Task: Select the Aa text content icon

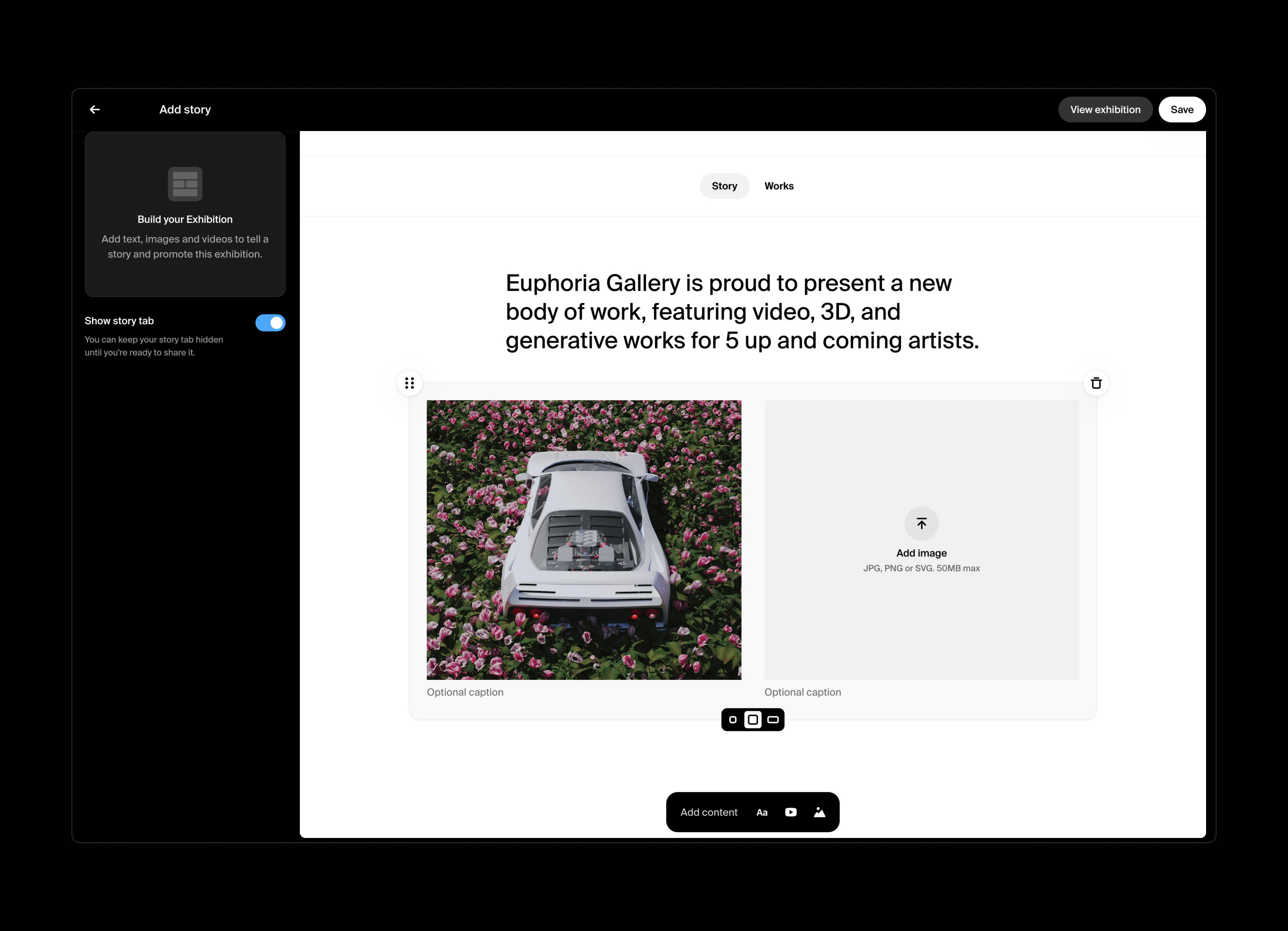Action: [x=762, y=812]
